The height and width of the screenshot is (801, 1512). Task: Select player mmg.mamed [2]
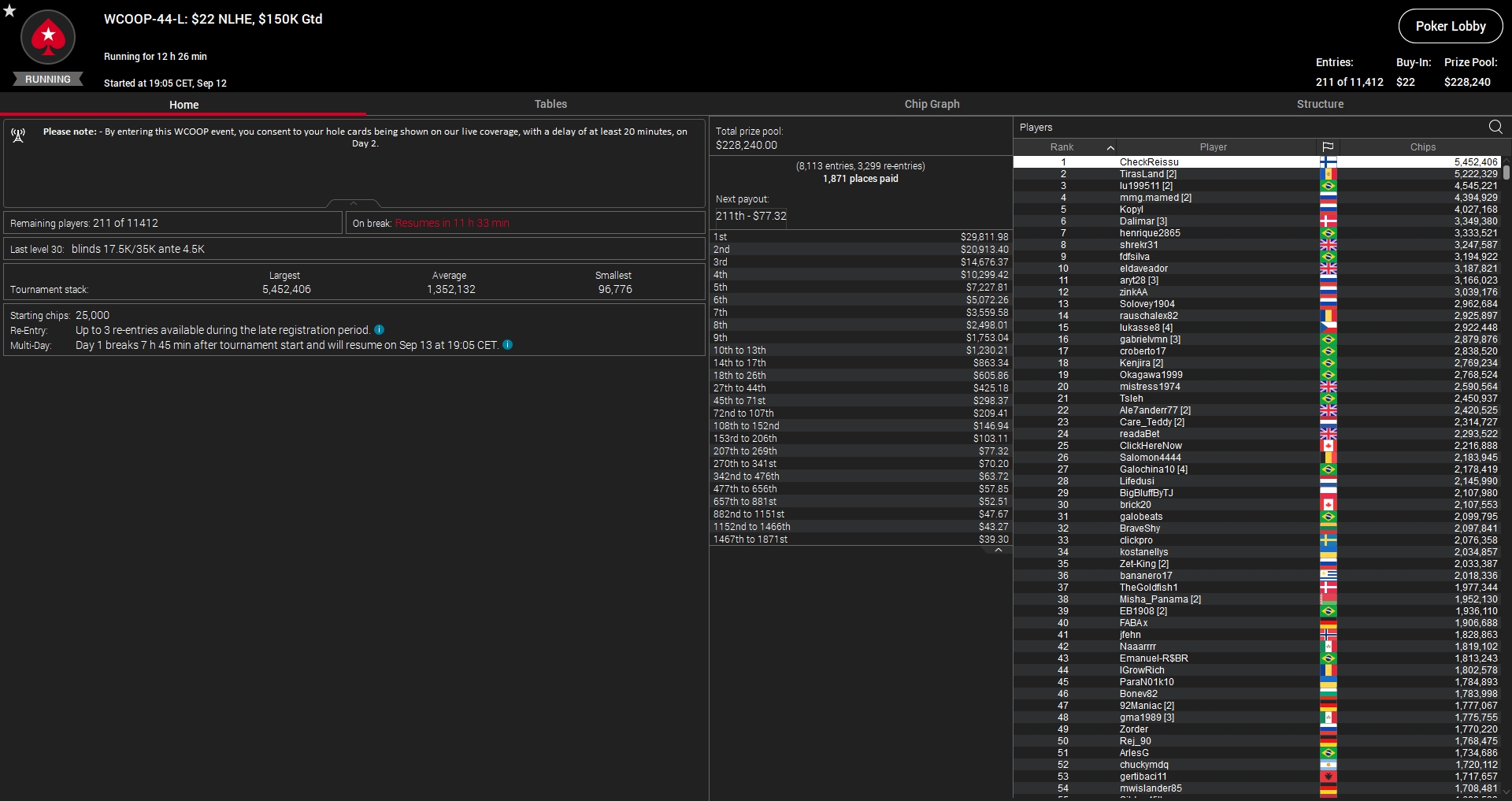(1257, 198)
